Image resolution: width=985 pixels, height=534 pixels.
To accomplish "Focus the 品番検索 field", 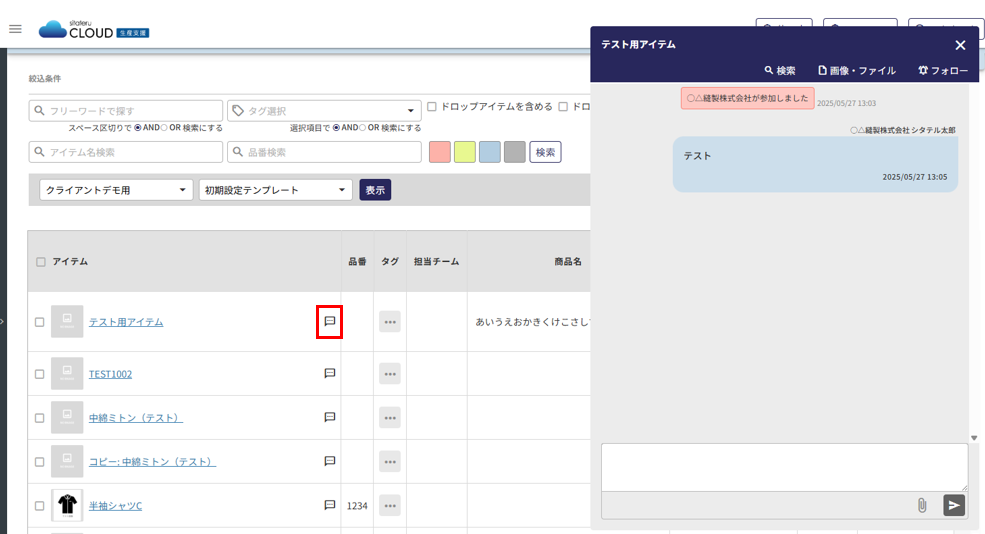I will [x=324, y=152].
